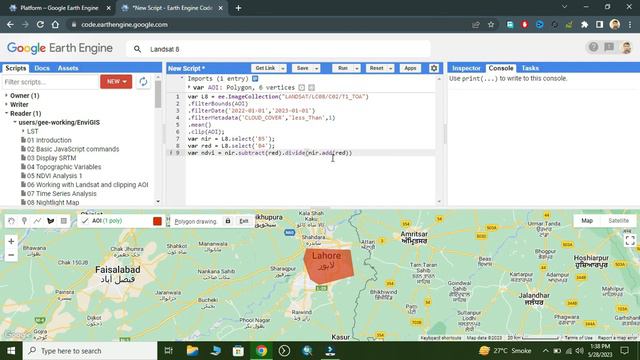Select the draw rectangle tool
The height and width of the screenshot is (360, 640).
tap(64, 221)
